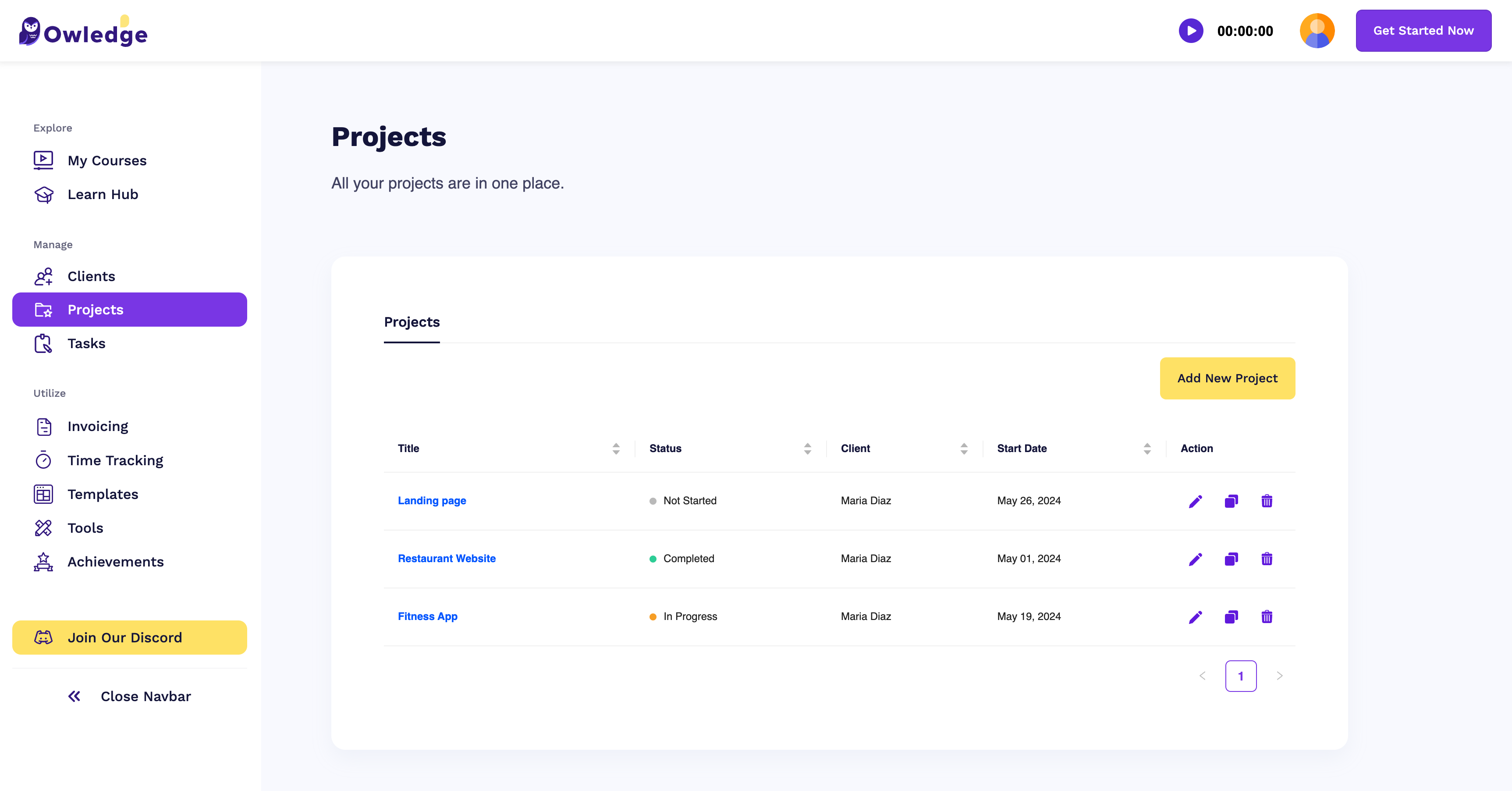Screen dimensions: 1512x791
Task: Edit the Landing page project with pencil icon
Action: point(1195,501)
